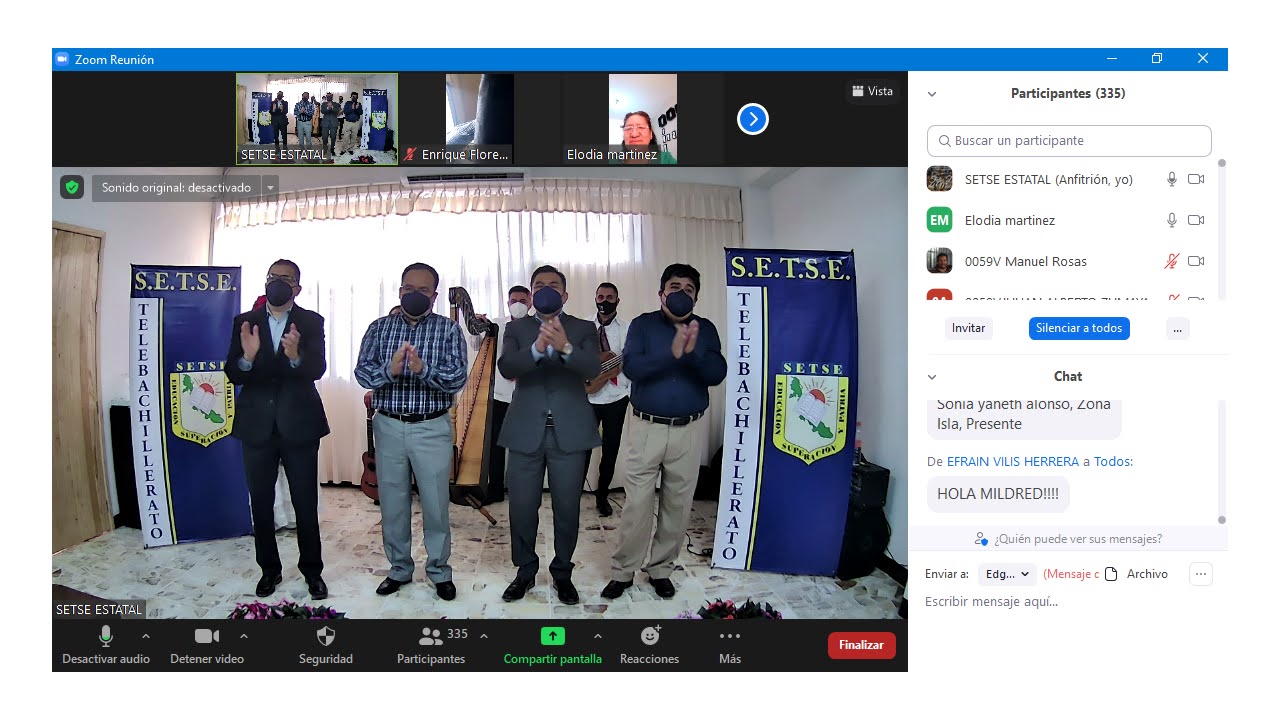The height and width of the screenshot is (720, 1280).
Task: Click Silenciar a todos button
Action: coord(1079,328)
